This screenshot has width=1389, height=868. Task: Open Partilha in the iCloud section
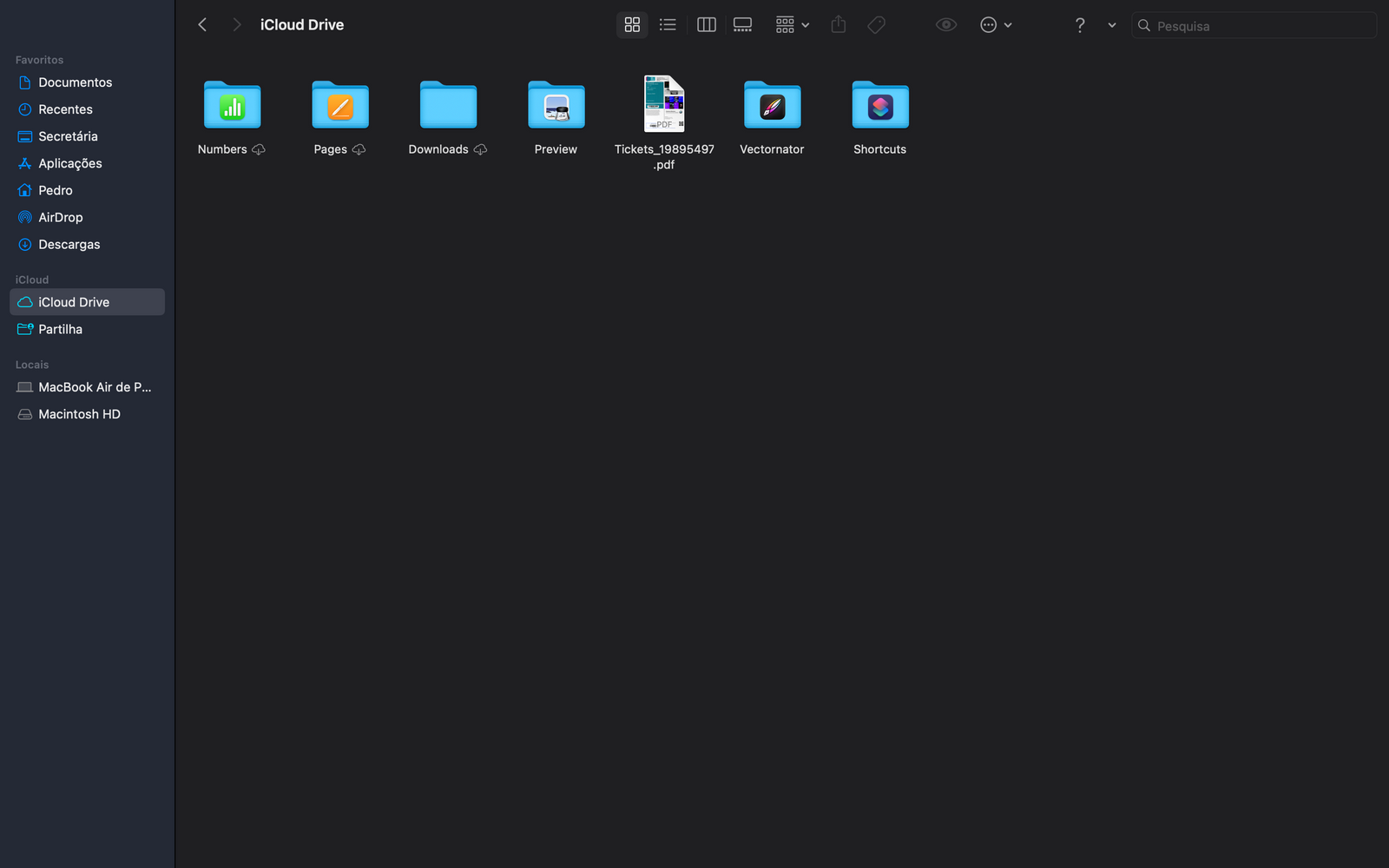point(60,329)
